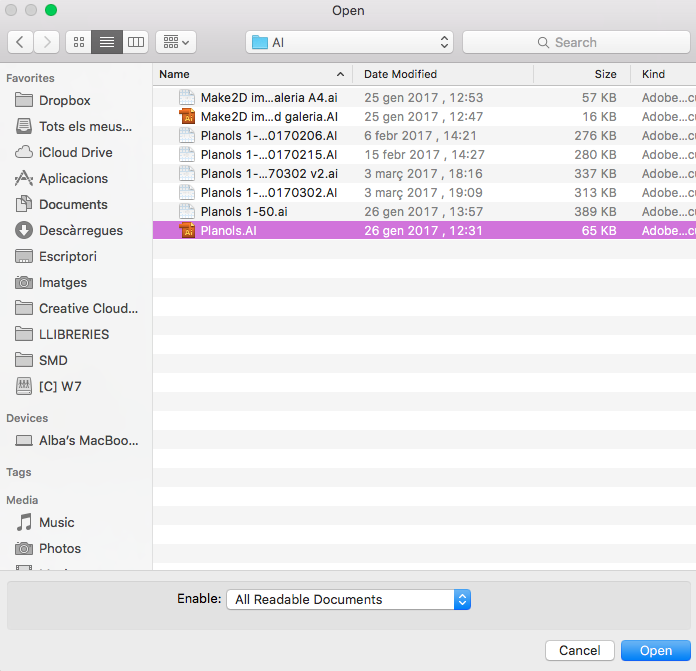Toggle the Name sort direction arrow
Image resolution: width=696 pixels, height=671 pixels.
point(340,74)
